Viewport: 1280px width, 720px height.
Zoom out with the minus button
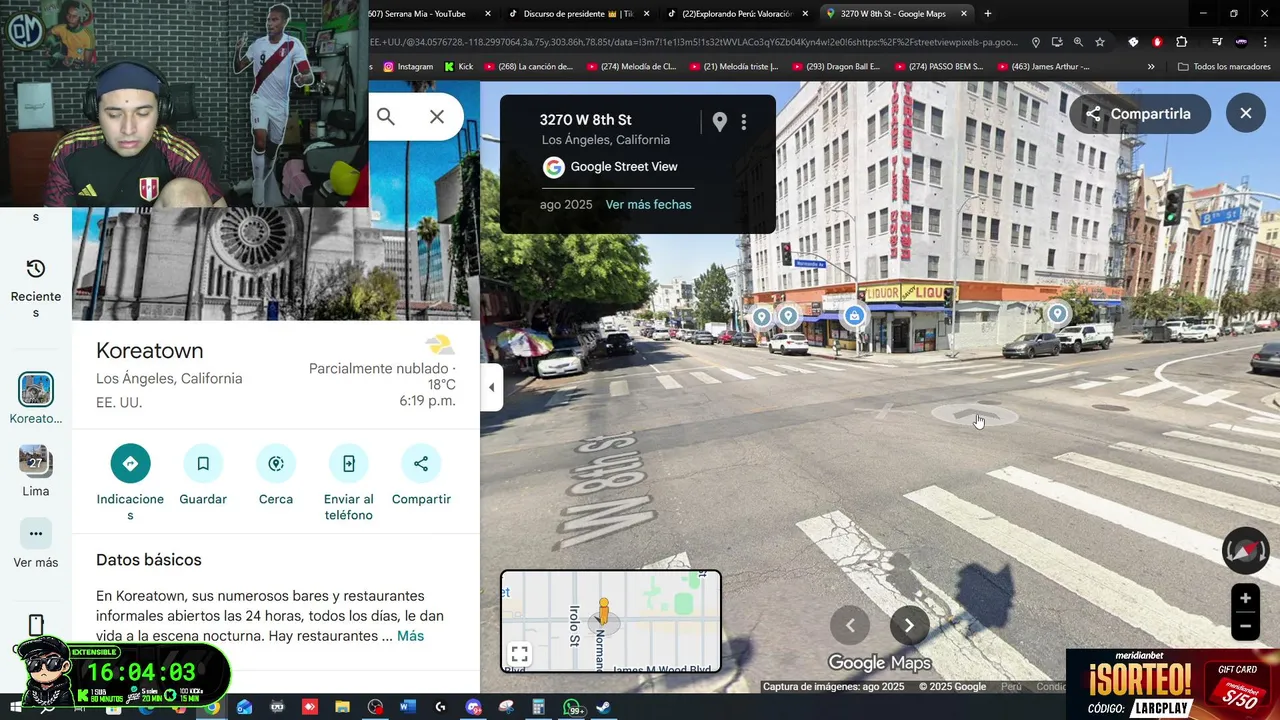[1245, 627]
